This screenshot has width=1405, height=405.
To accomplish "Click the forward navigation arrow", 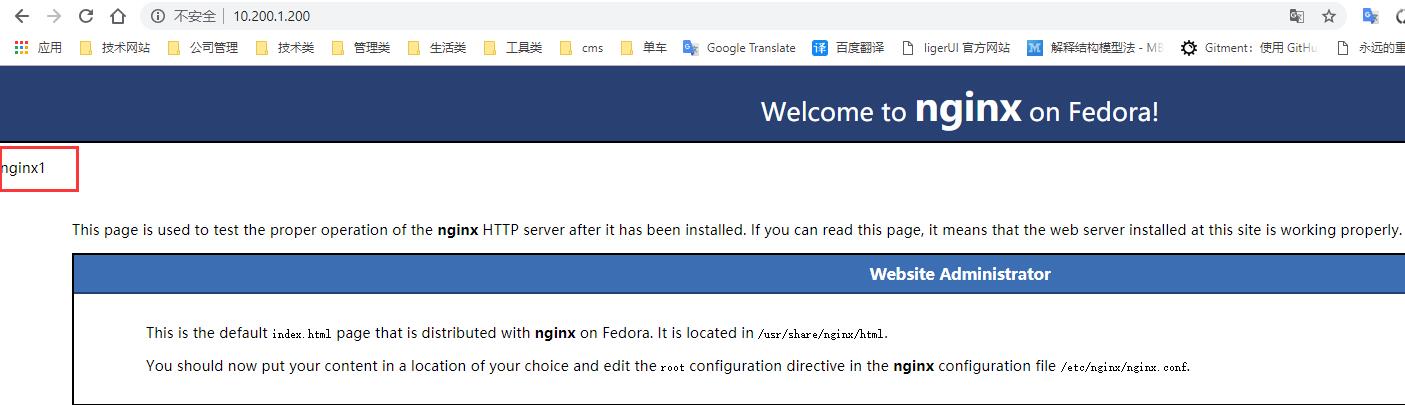I will (x=54, y=16).
